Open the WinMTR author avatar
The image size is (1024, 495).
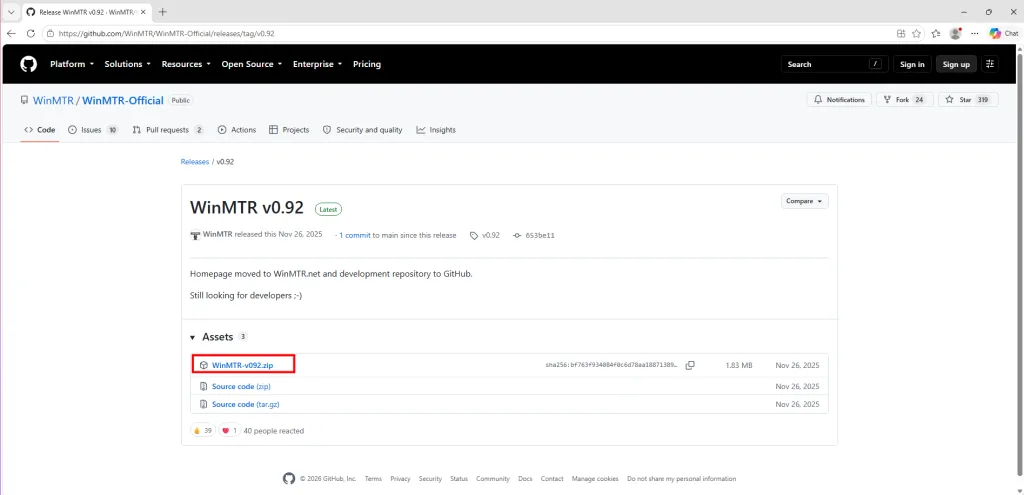point(195,235)
